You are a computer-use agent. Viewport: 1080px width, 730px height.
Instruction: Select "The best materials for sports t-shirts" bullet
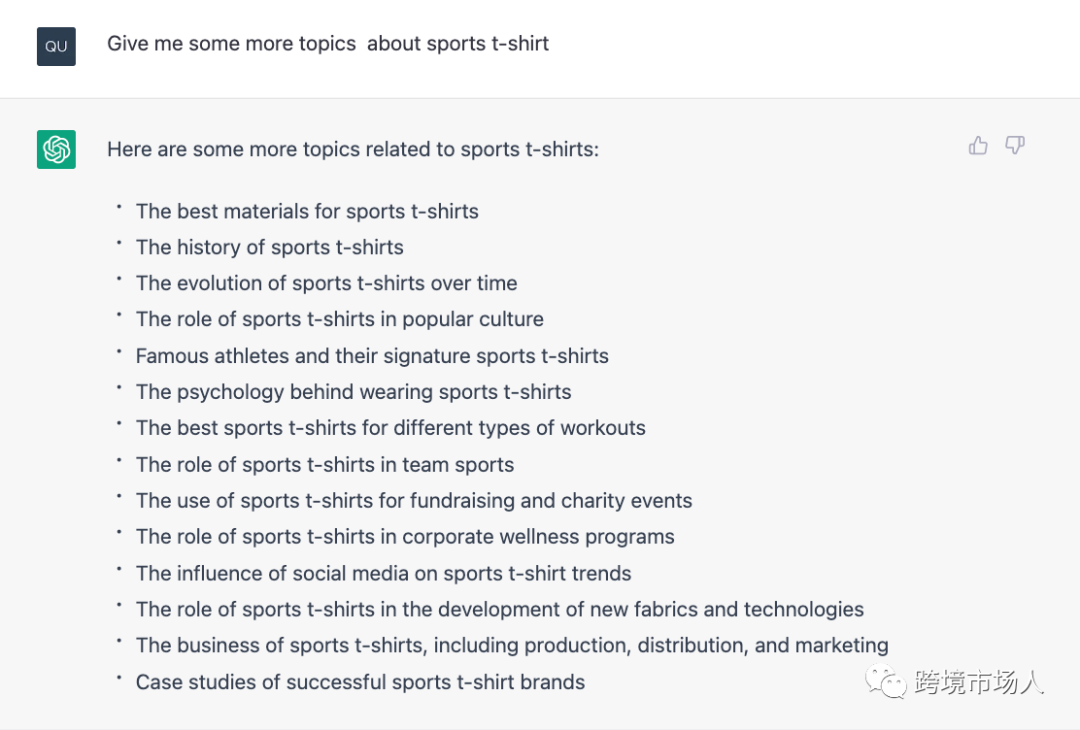(x=307, y=211)
